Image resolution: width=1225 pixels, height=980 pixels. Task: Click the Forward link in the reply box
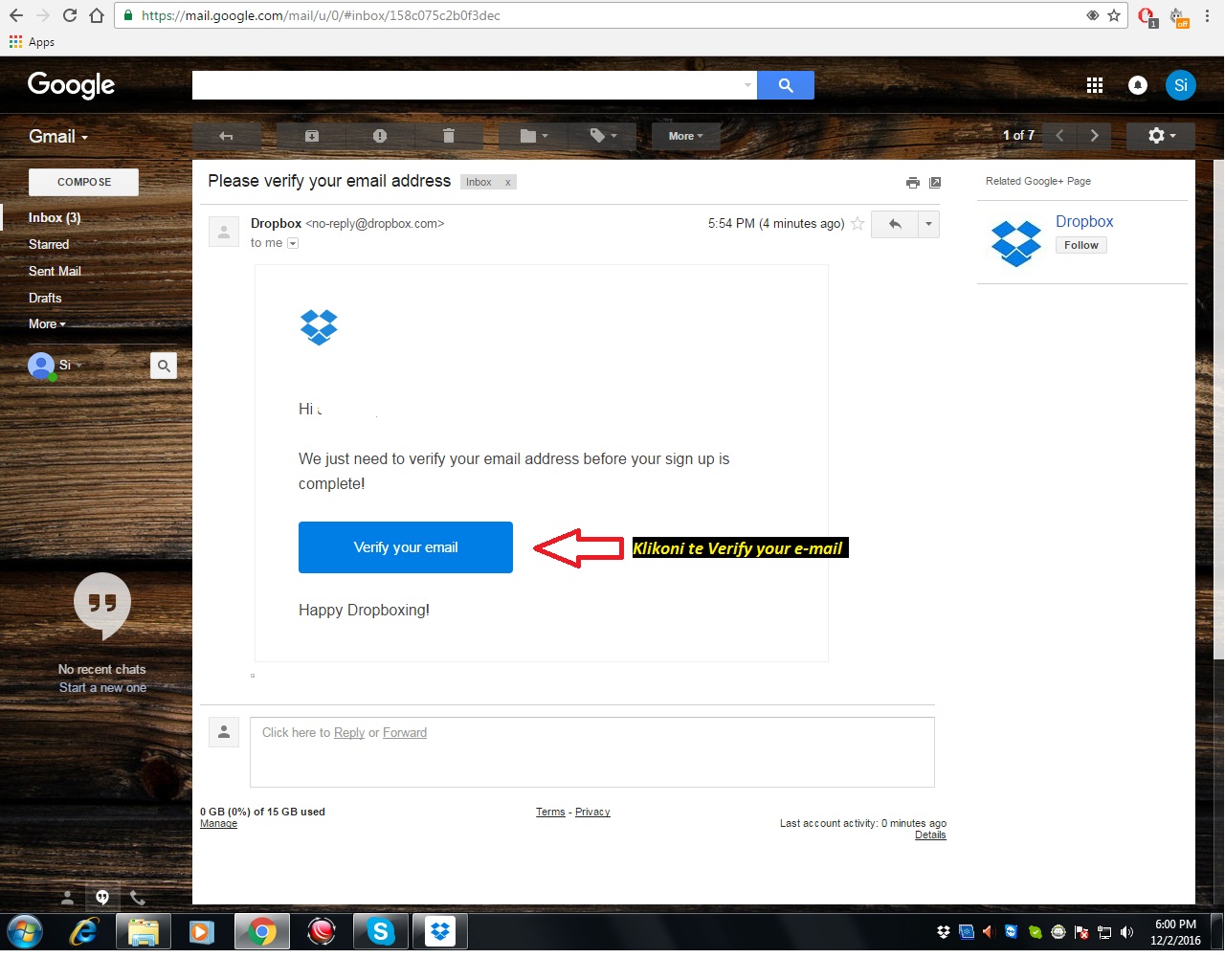point(405,733)
